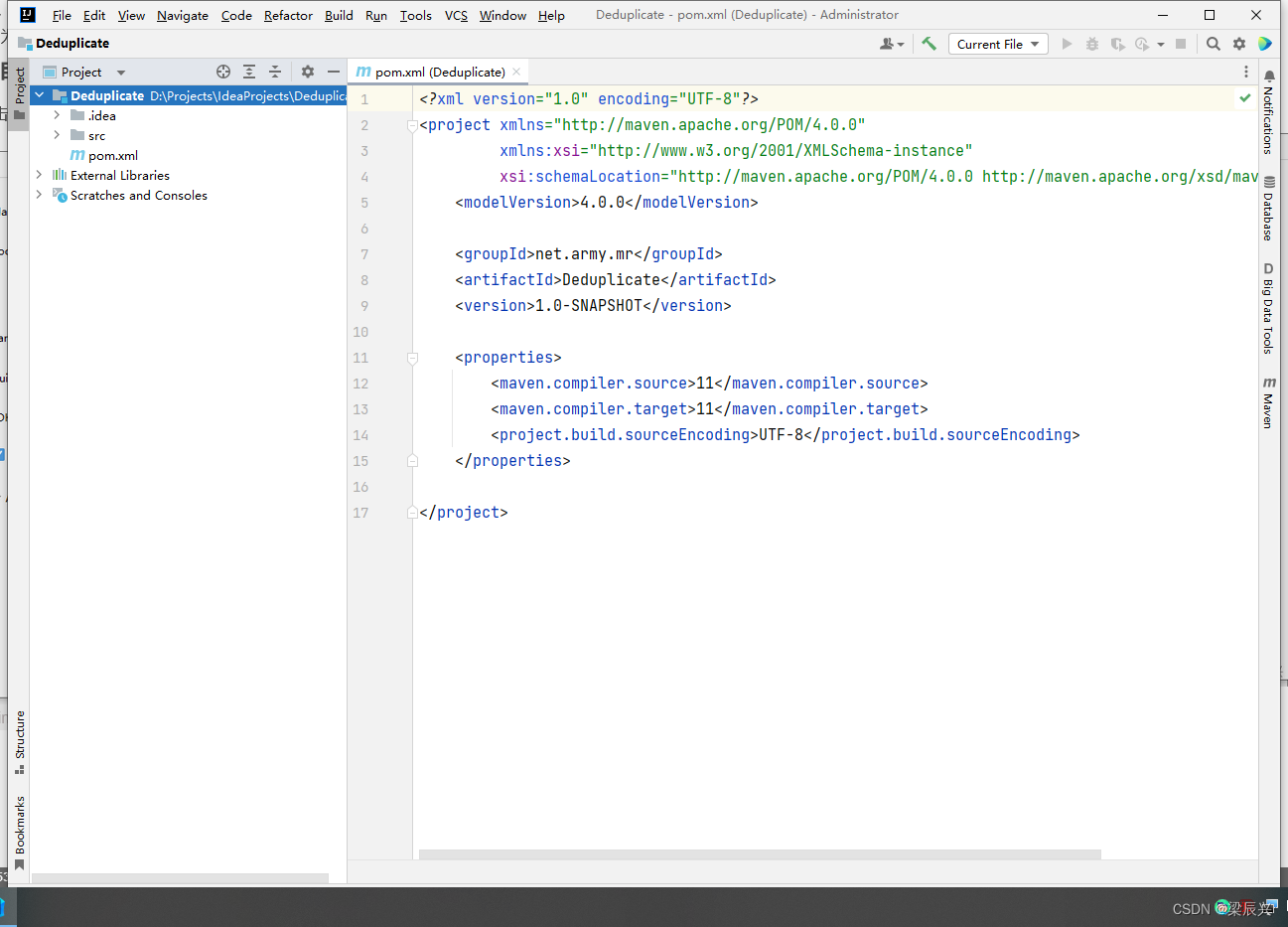Open the Refactor menu
This screenshot has height=927, width=1288.
click(288, 15)
